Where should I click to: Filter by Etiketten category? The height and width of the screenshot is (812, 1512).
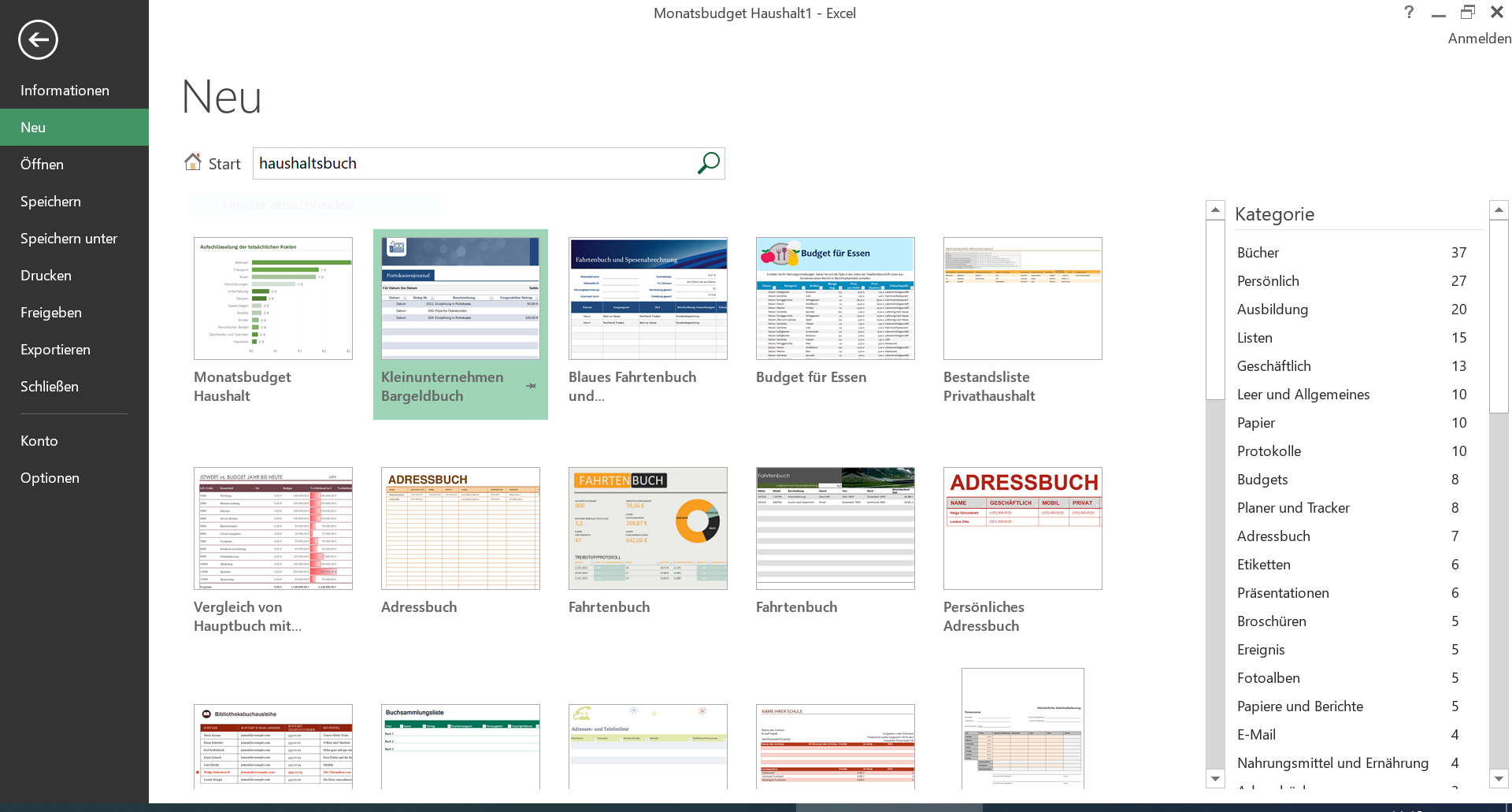1352,565
